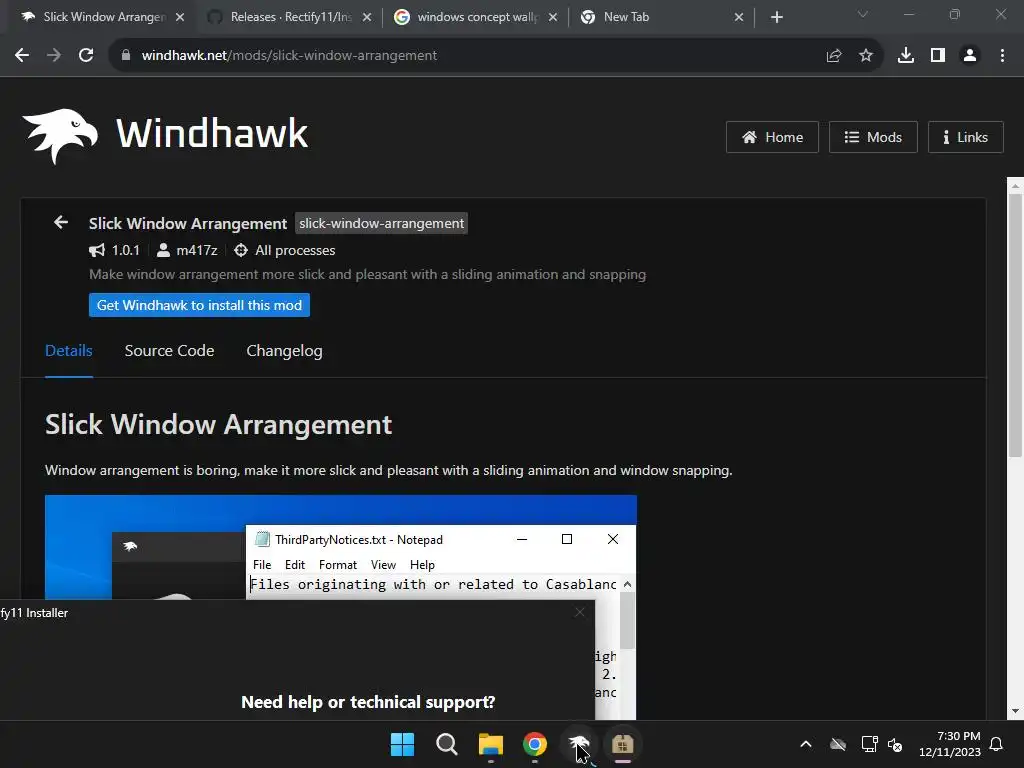The width and height of the screenshot is (1024, 768).
Task: Click the Windhawk title text
Action: pos(212,133)
